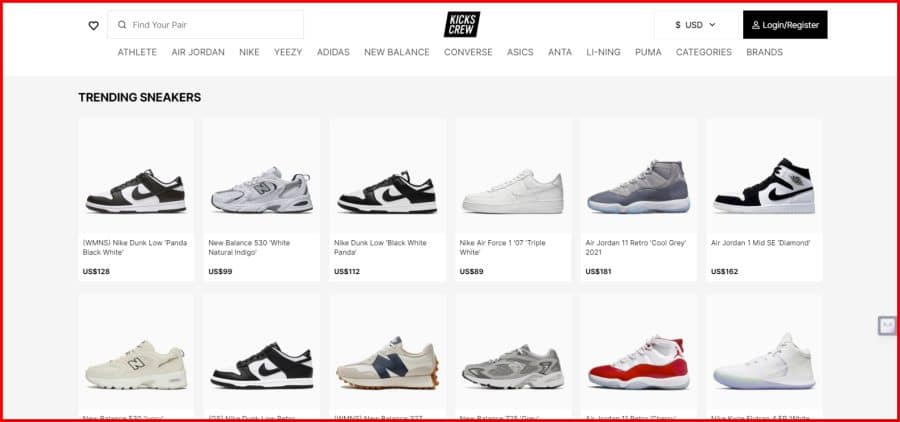This screenshot has height=422, width=900.
Task: Open the Yeezy nav item
Action: [288, 52]
